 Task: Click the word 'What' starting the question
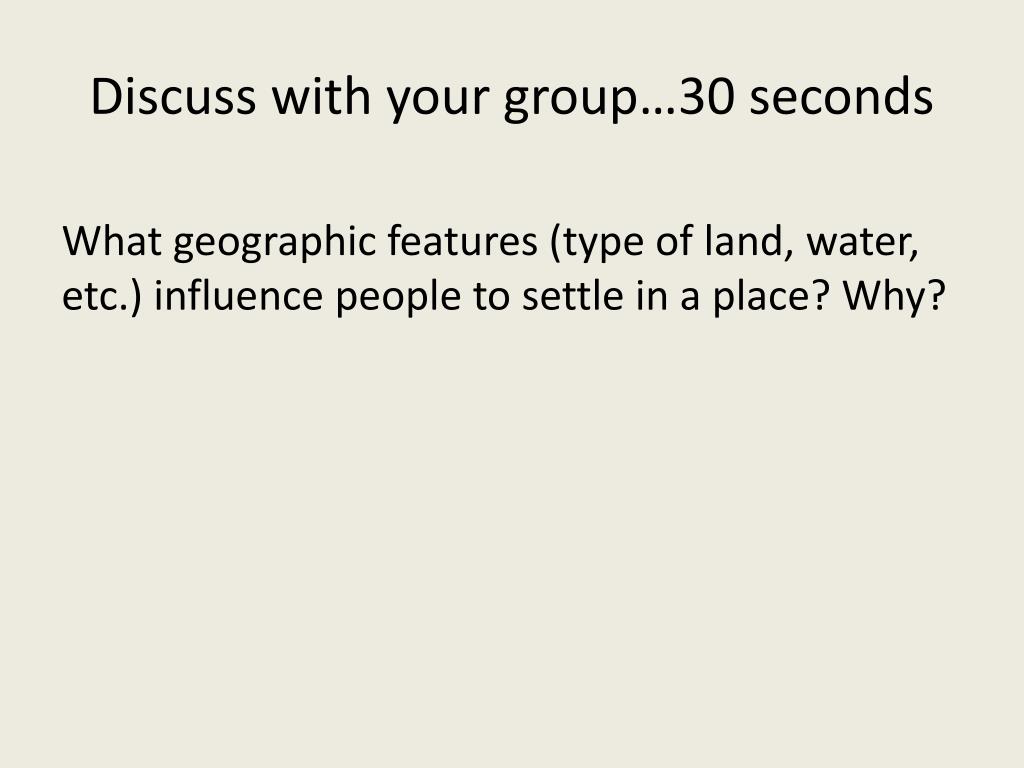point(112,240)
